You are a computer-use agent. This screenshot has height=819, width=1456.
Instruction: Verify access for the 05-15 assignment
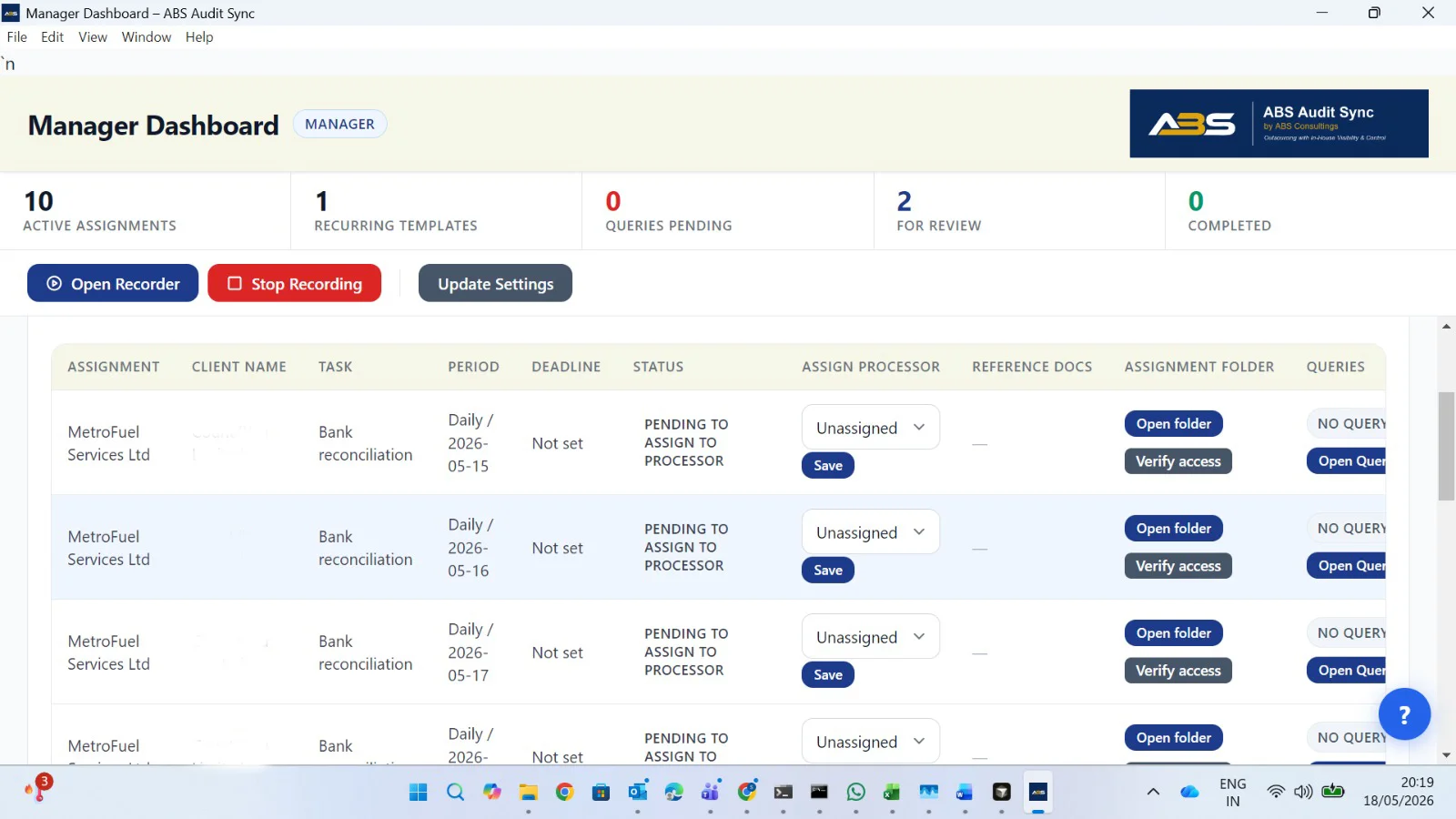coord(1178,461)
